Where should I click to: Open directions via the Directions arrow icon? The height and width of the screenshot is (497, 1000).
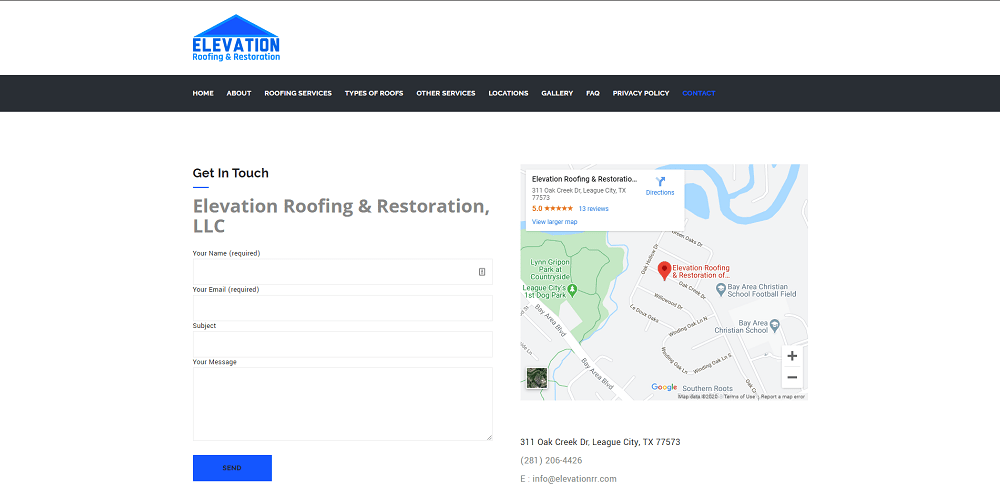[x=660, y=182]
